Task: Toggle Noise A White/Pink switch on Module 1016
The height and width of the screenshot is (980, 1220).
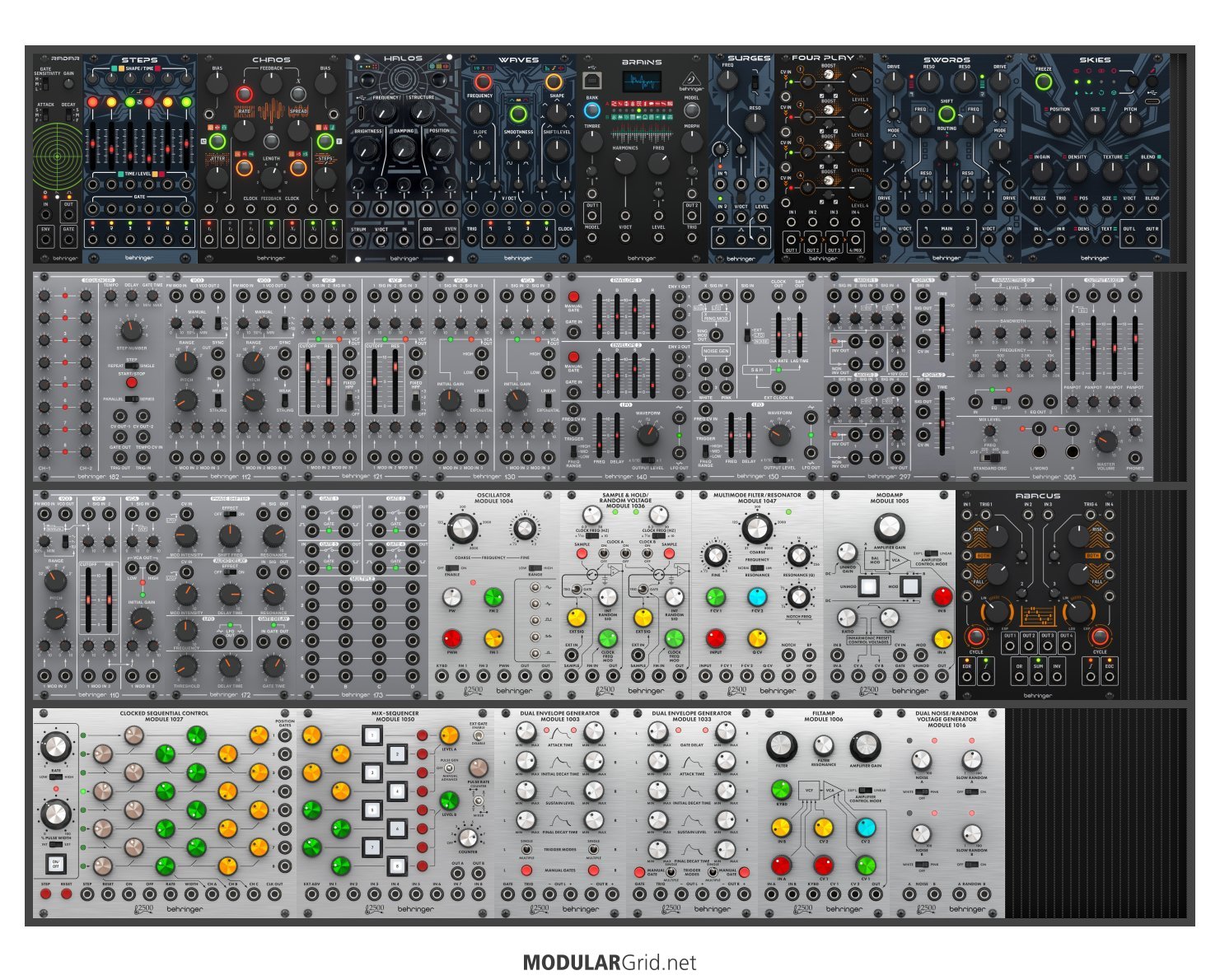Action: (922, 792)
